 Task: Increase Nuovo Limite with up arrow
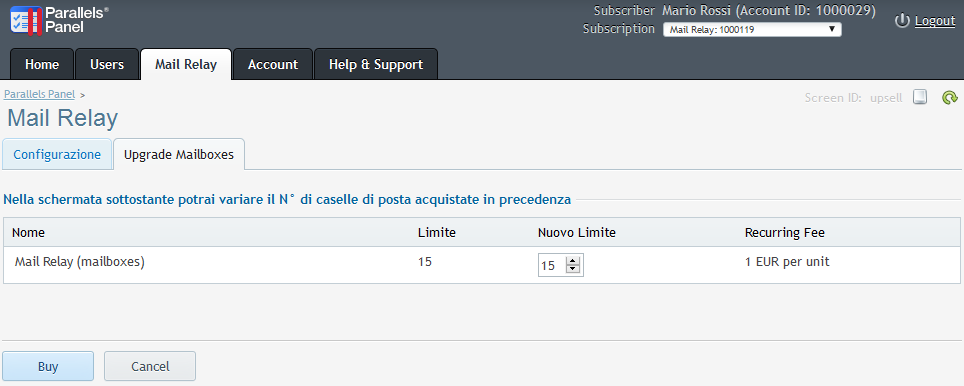point(573,261)
